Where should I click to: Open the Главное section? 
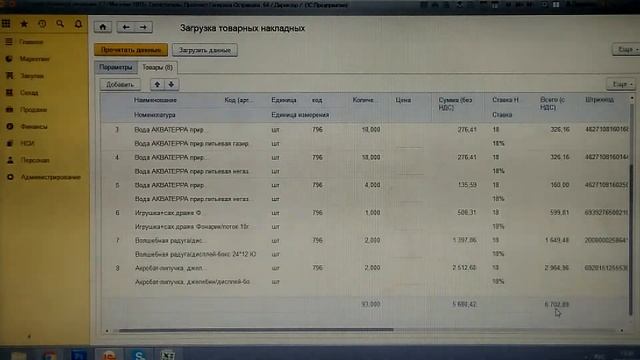click(31, 42)
